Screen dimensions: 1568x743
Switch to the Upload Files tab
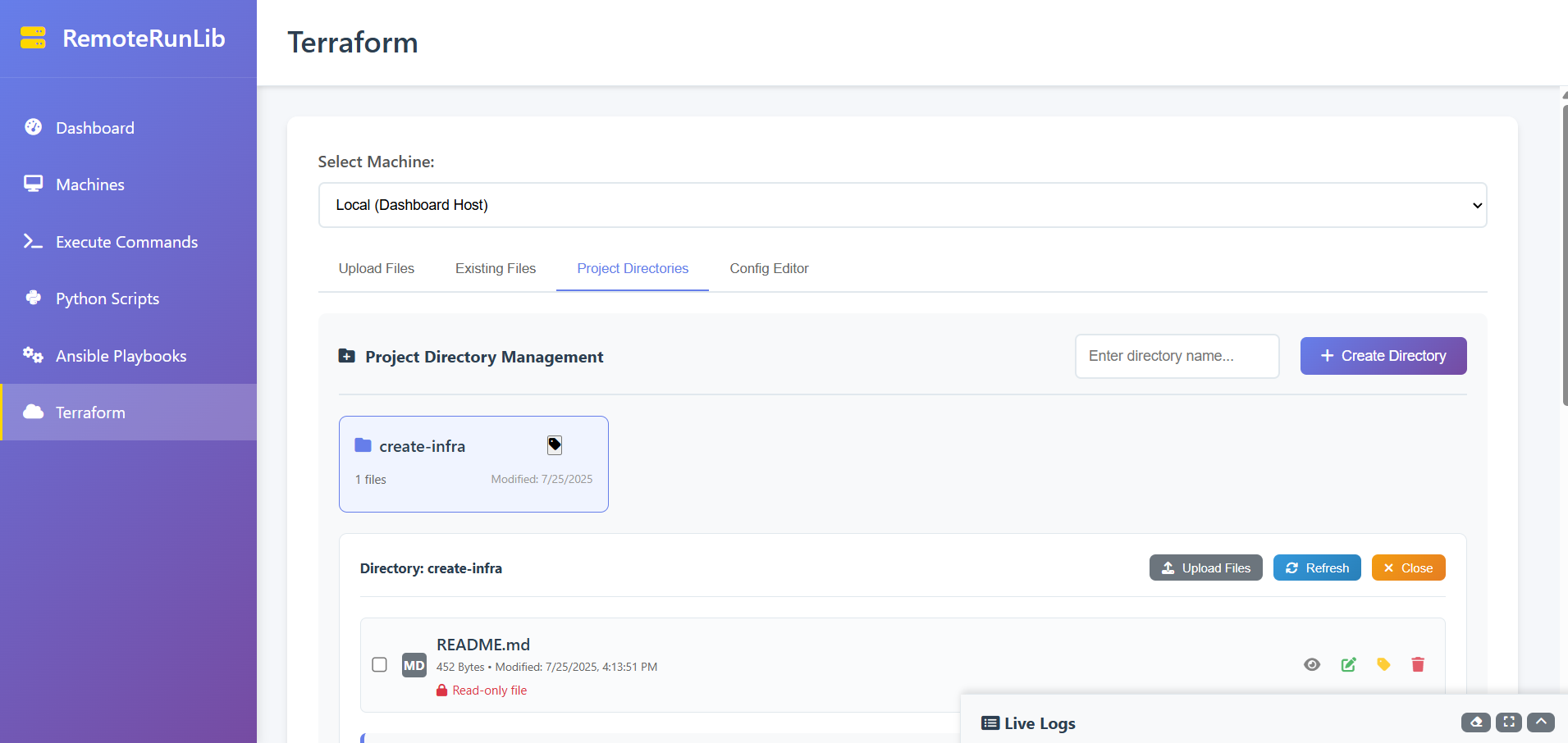click(x=377, y=268)
